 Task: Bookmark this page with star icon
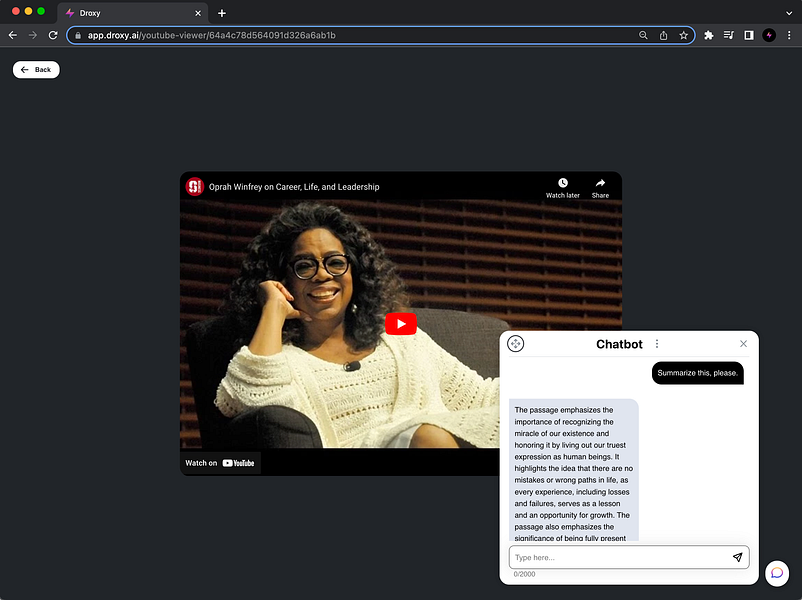point(684,35)
